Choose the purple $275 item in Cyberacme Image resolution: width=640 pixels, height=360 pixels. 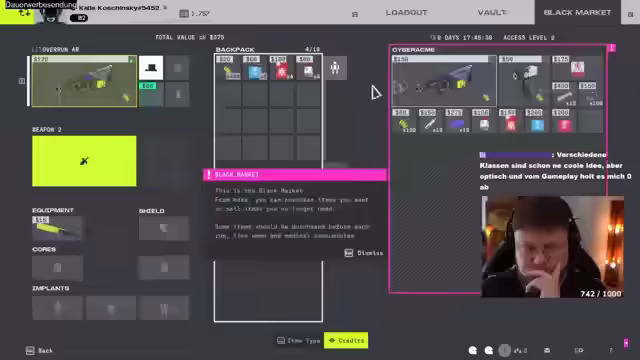click(457, 121)
